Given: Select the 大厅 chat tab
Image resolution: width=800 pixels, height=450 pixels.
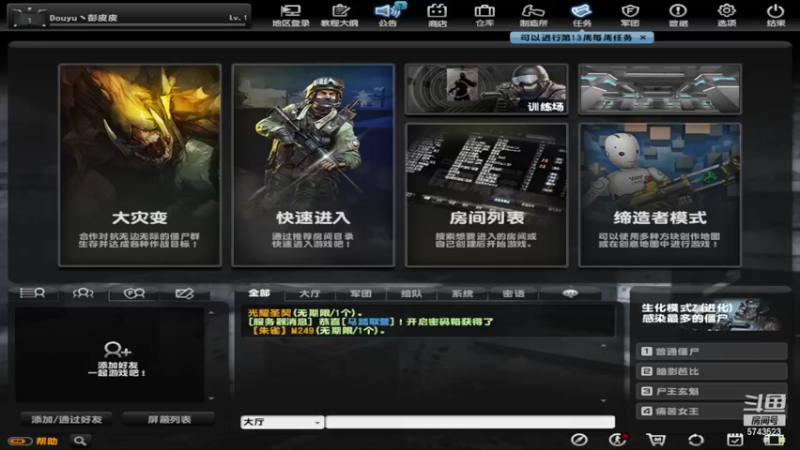Looking at the screenshot, I should coord(310,294).
